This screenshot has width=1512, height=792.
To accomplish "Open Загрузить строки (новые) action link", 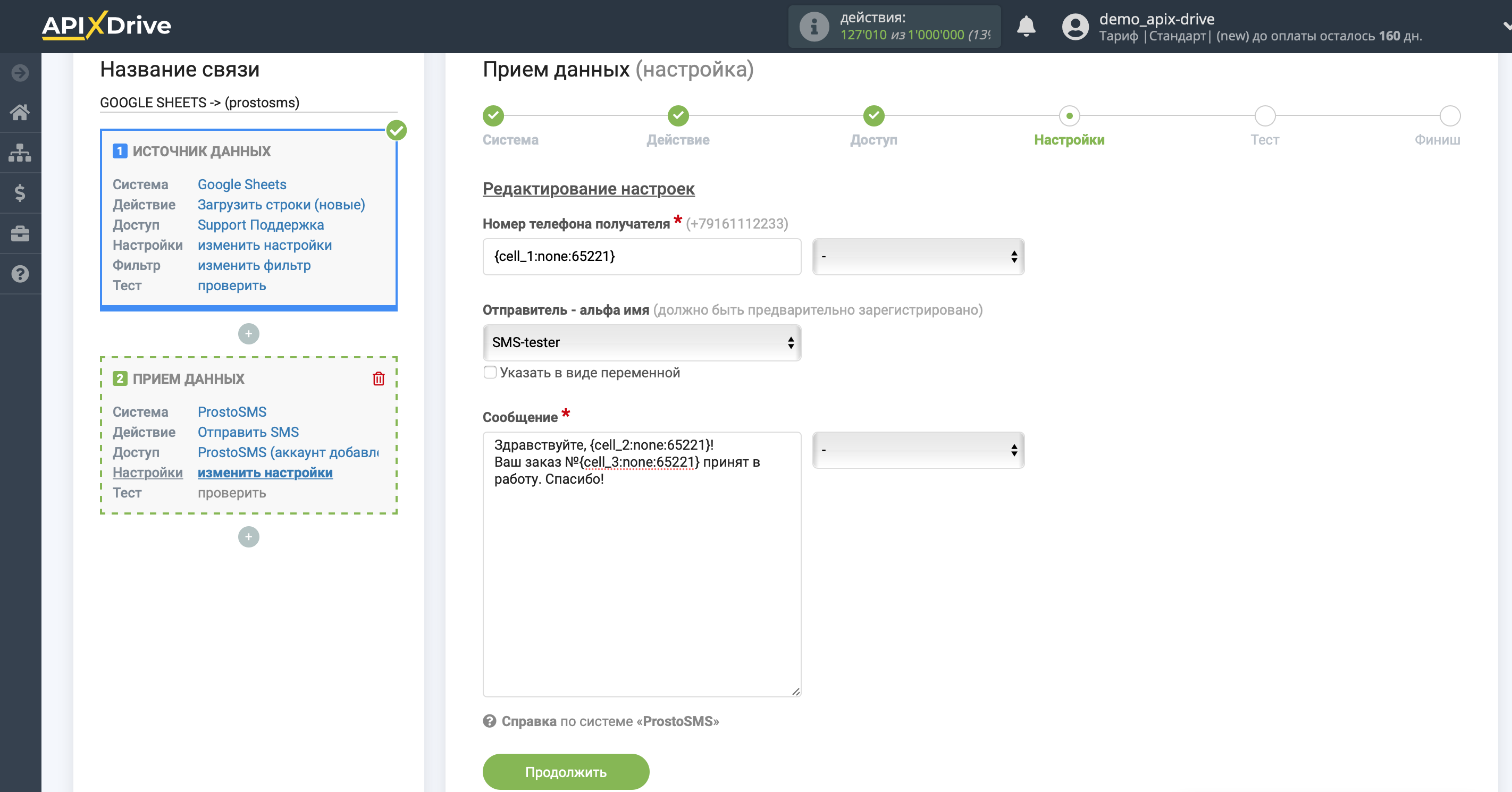I will pyautogui.click(x=281, y=205).
